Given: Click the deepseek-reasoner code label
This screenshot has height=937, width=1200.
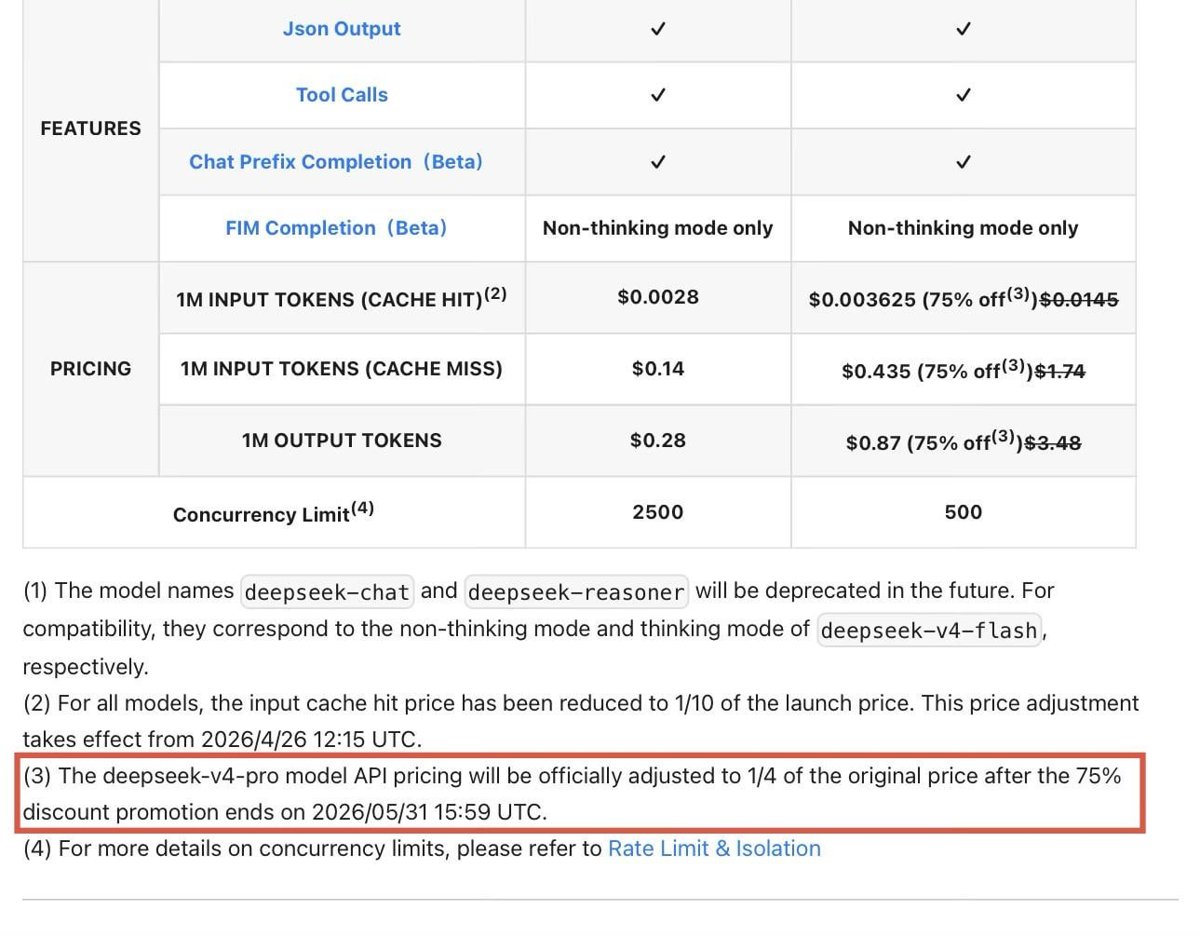Looking at the screenshot, I should point(576,592).
